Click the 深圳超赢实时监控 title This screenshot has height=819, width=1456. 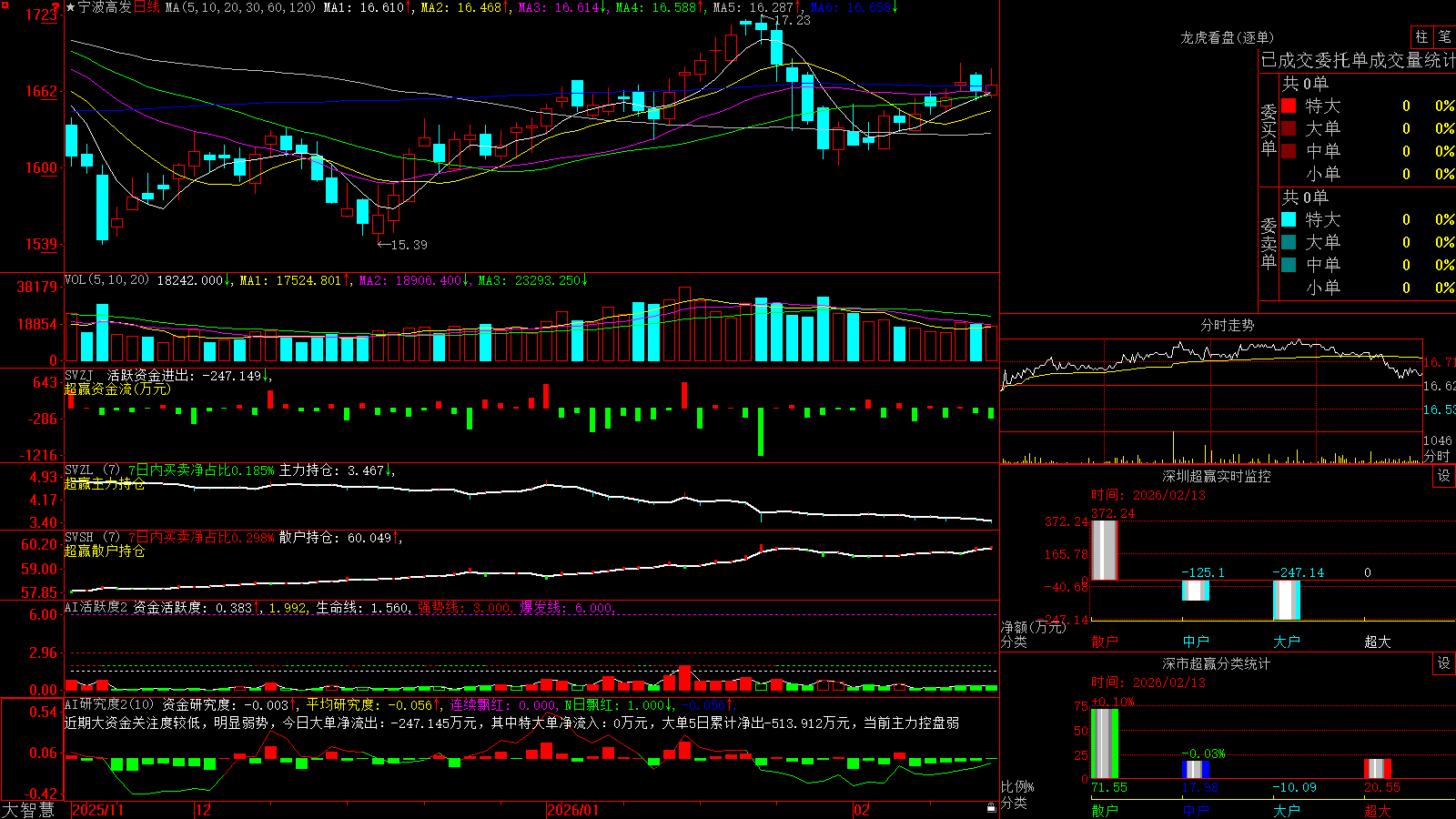click(1217, 476)
